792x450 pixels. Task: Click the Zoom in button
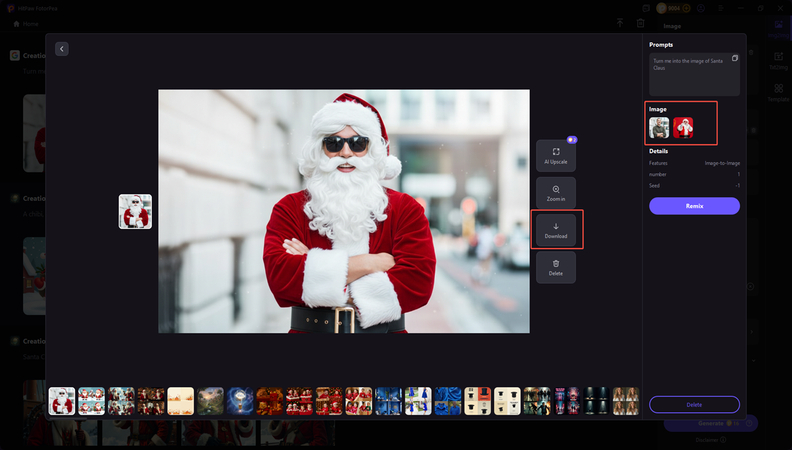pos(556,193)
